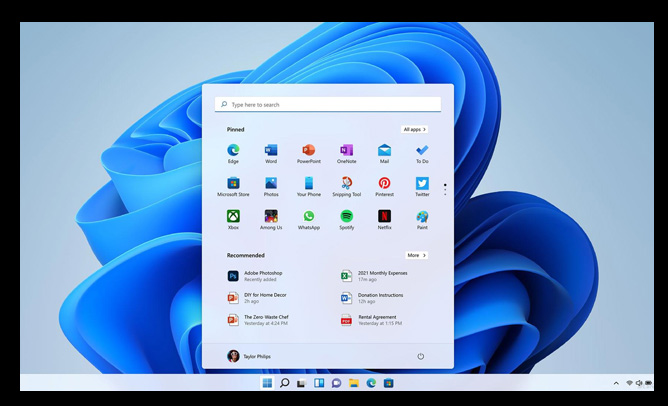Open the power options button
The height and width of the screenshot is (406, 668).
(420, 356)
